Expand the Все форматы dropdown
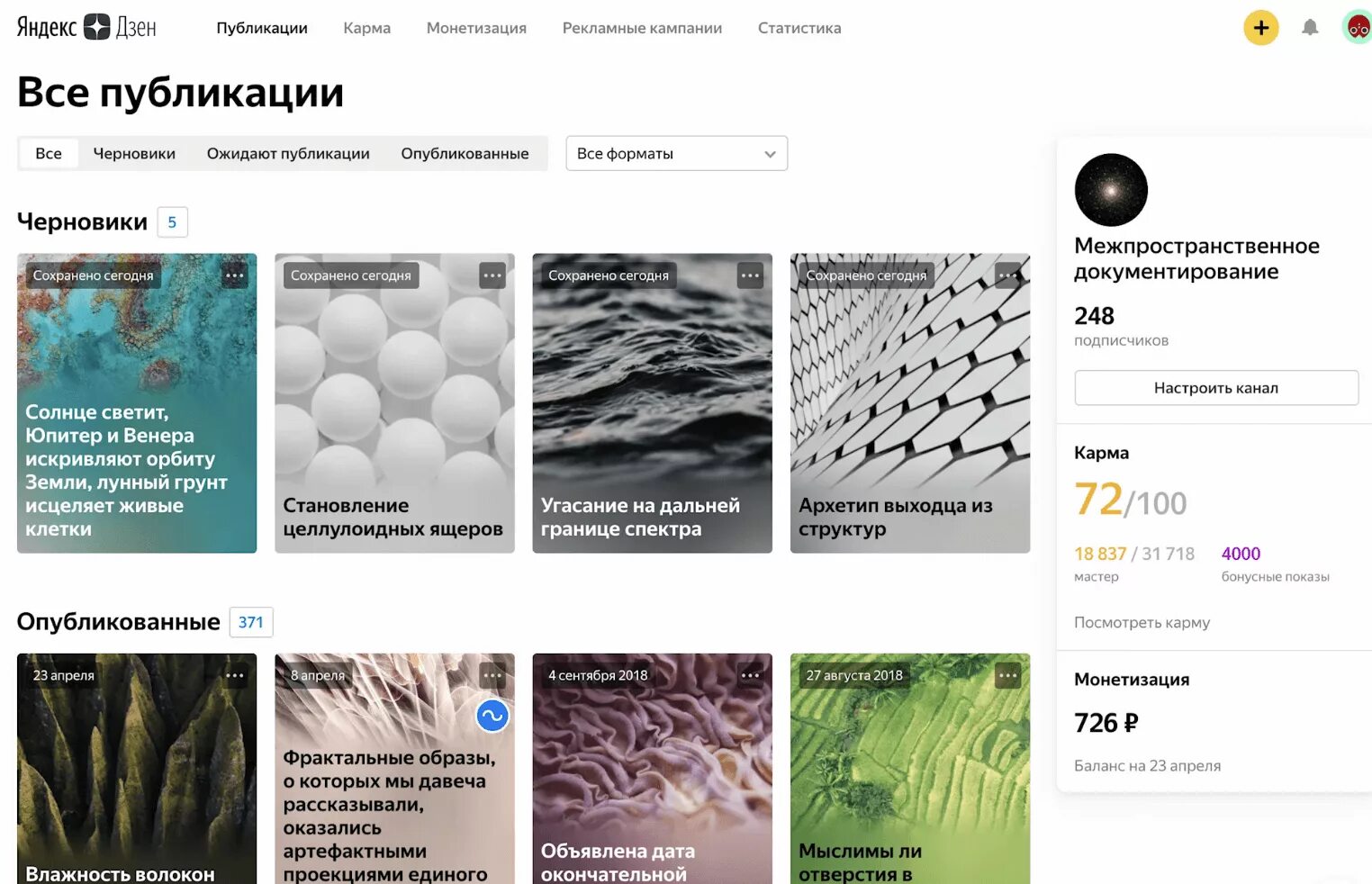The height and width of the screenshot is (884, 1372). pyautogui.click(x=677, y=153)
